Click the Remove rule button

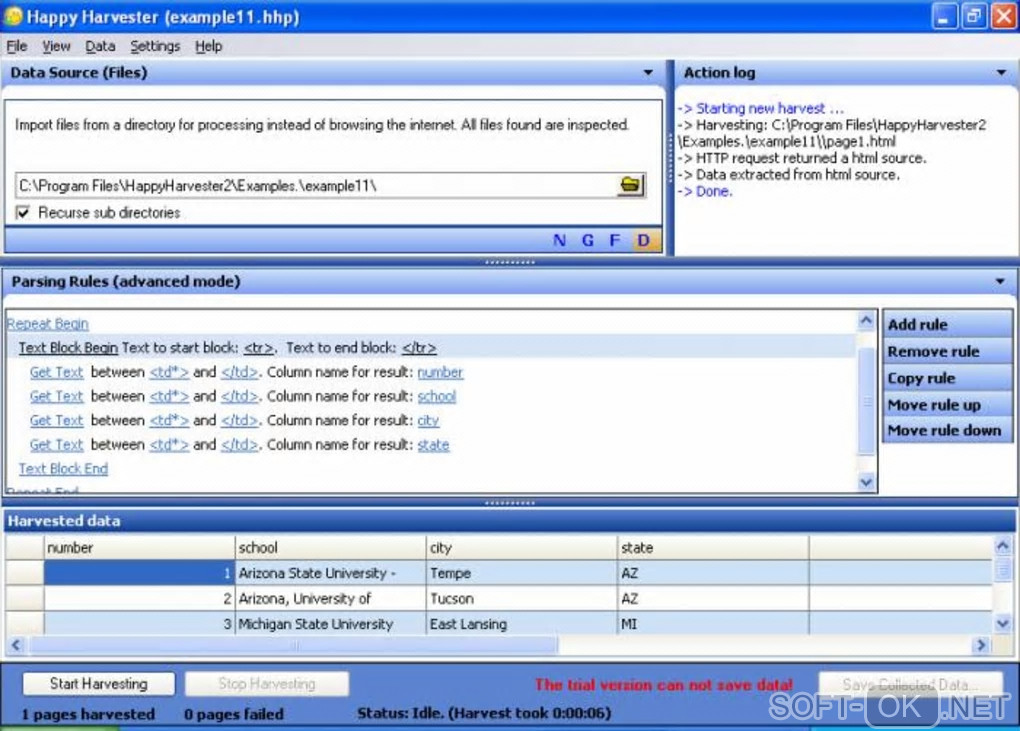946,351
